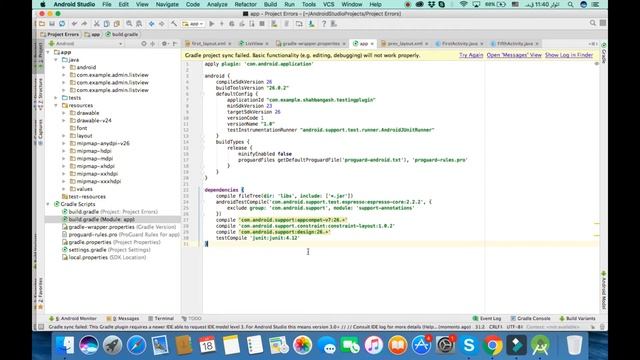Open the Android project view dropdown
This screenshot has width=640, height=360.
[86, 44]
